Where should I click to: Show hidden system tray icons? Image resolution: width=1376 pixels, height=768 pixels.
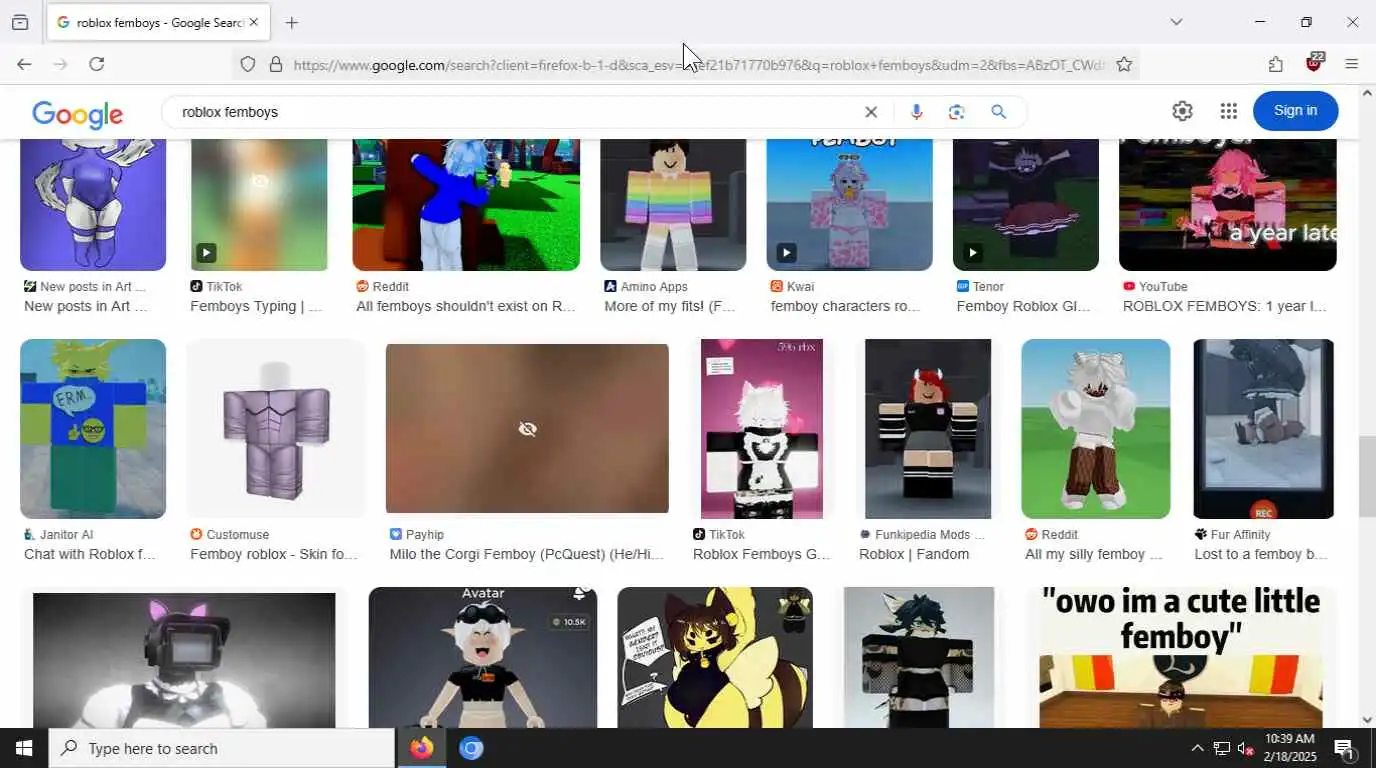1197,748
